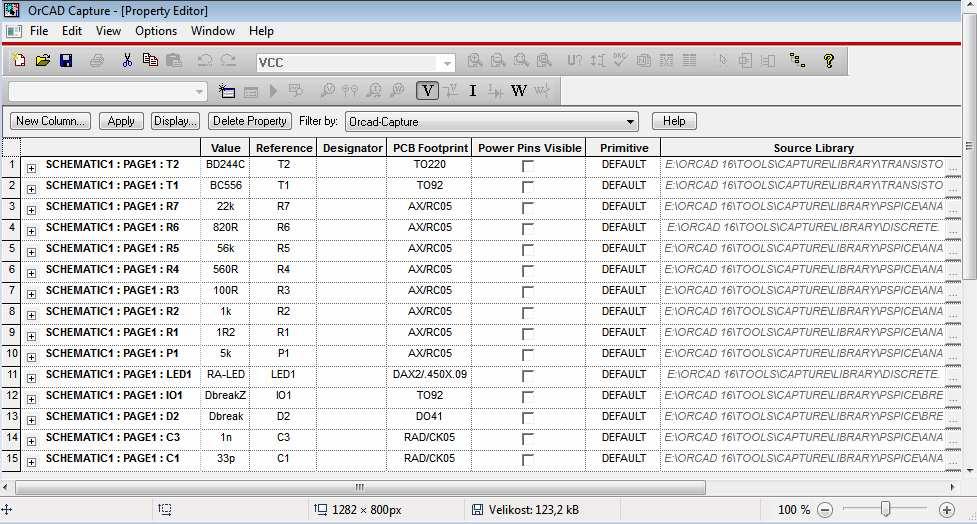Open the View menu
This screenshot has width=977, height=524.
tap(108, 31)
